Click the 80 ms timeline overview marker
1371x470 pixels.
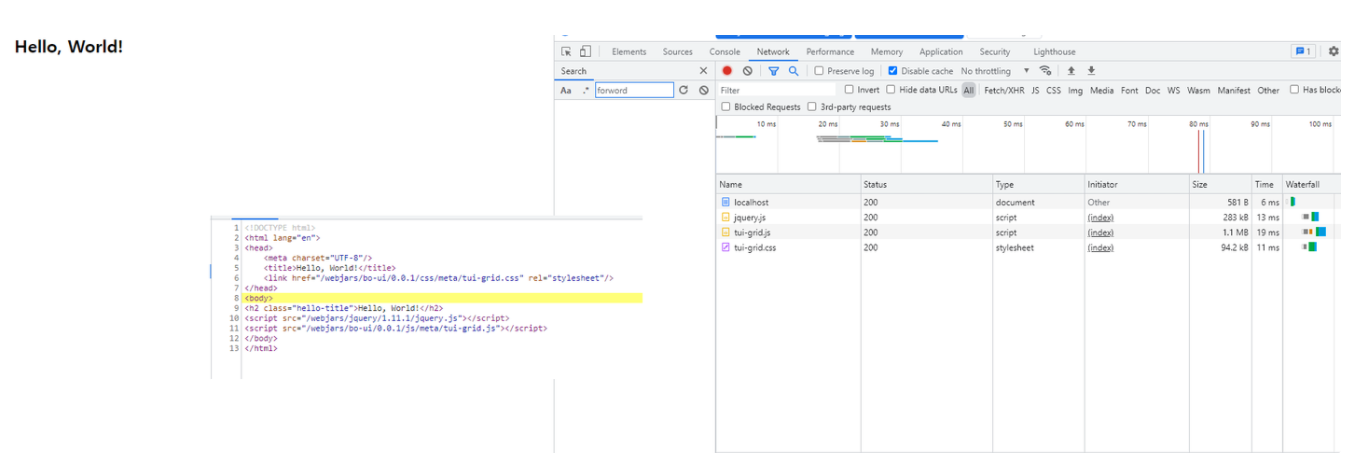pos(1199,124)
